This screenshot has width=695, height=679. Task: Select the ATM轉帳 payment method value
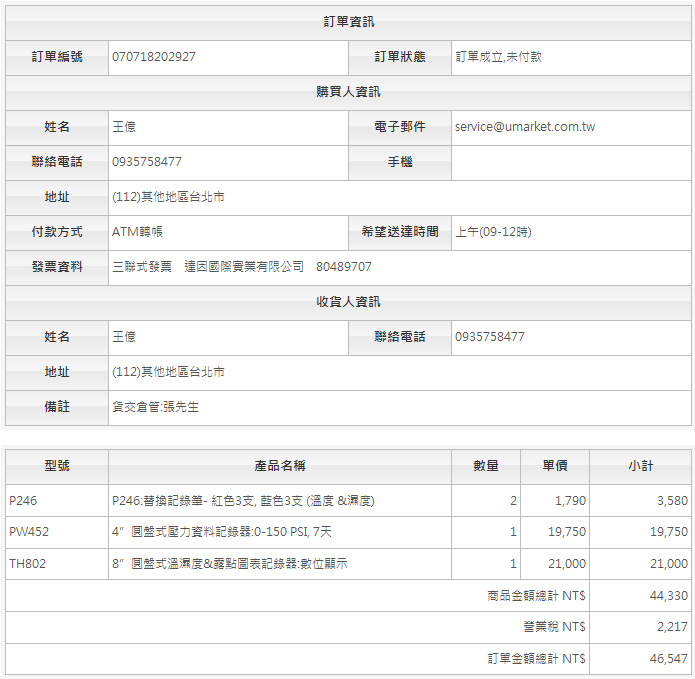[x=137, y=232]
